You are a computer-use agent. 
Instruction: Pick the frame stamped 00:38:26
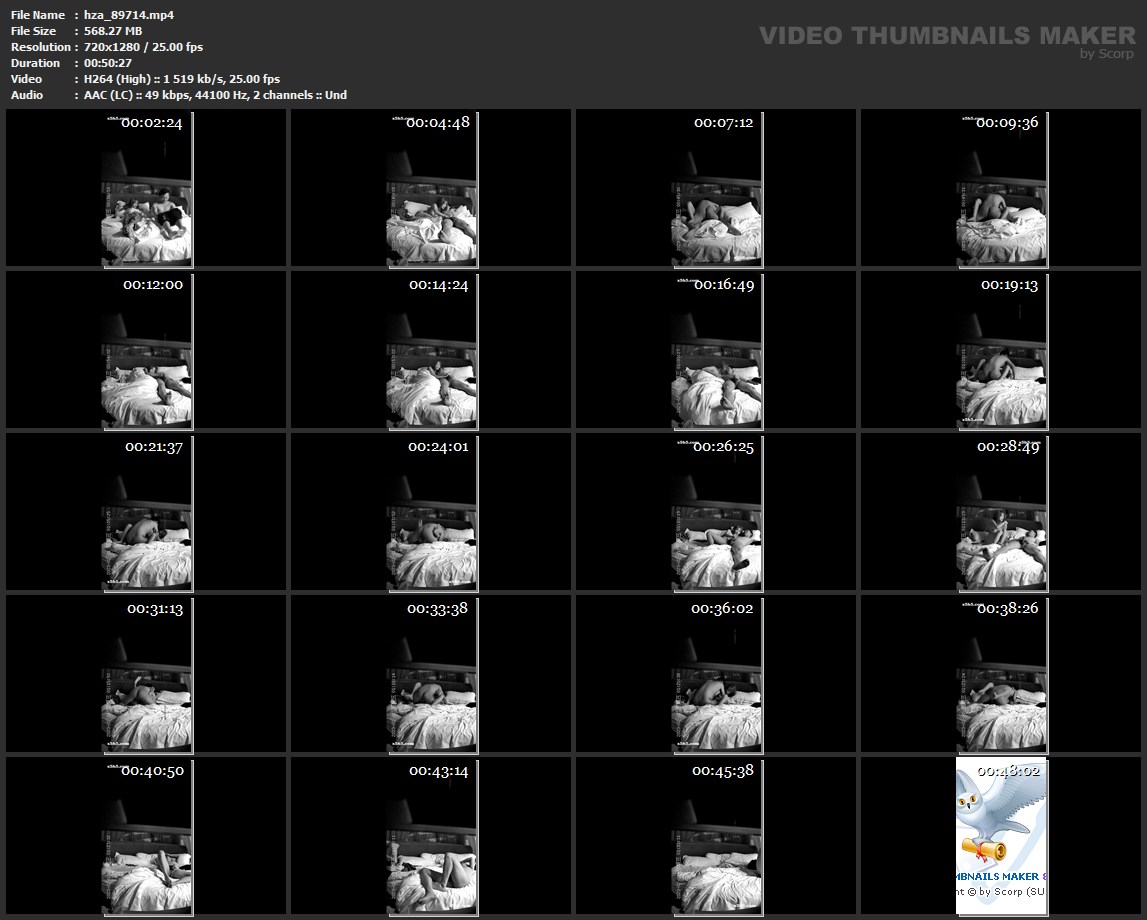[x=1002, y=674]
